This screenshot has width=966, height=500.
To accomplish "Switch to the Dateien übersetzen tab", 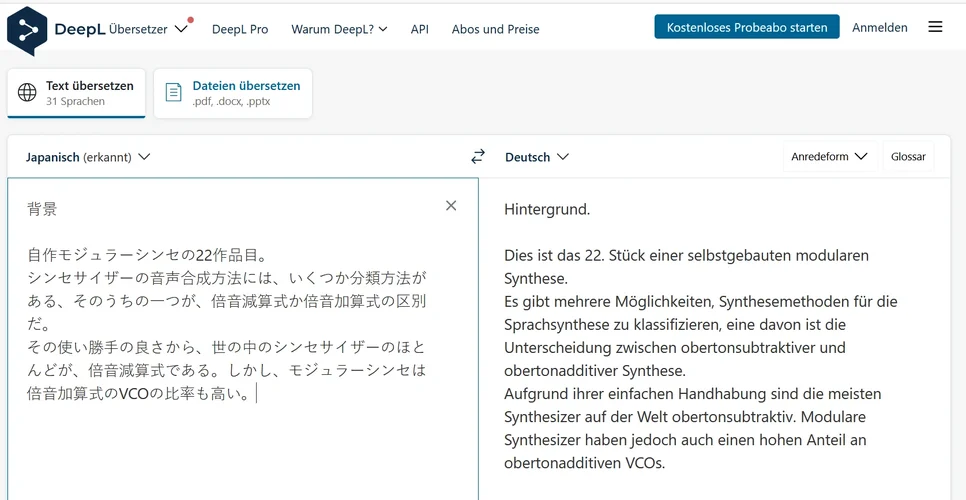I will coord(233,93).
